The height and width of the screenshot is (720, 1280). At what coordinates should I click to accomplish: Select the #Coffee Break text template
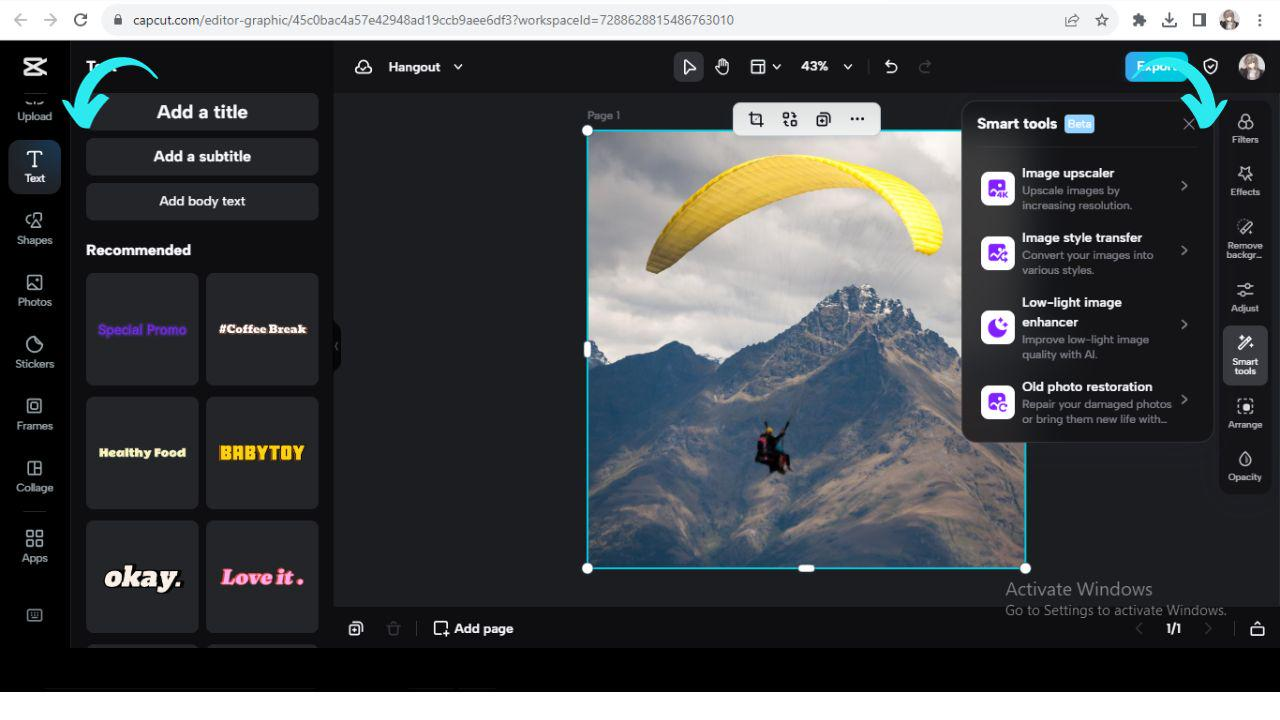(x=262, y=329)
